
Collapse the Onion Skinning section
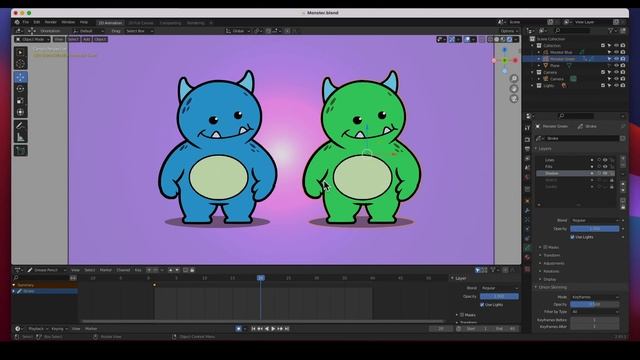click(551, 287)
